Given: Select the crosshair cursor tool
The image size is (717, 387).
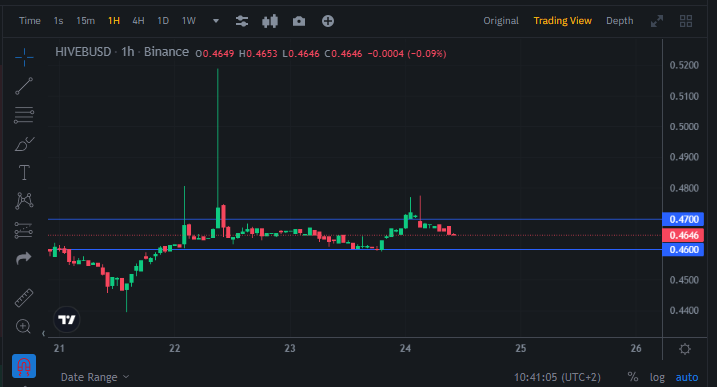Looking at the screenshot, I should (24, 57).
